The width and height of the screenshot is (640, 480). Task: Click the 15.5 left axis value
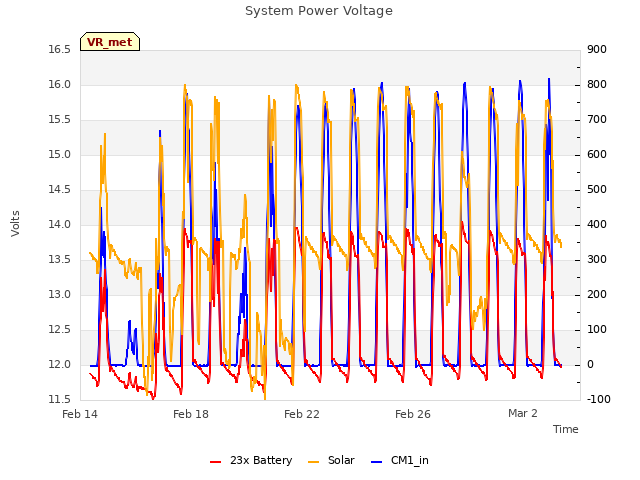tap(60, 120)
